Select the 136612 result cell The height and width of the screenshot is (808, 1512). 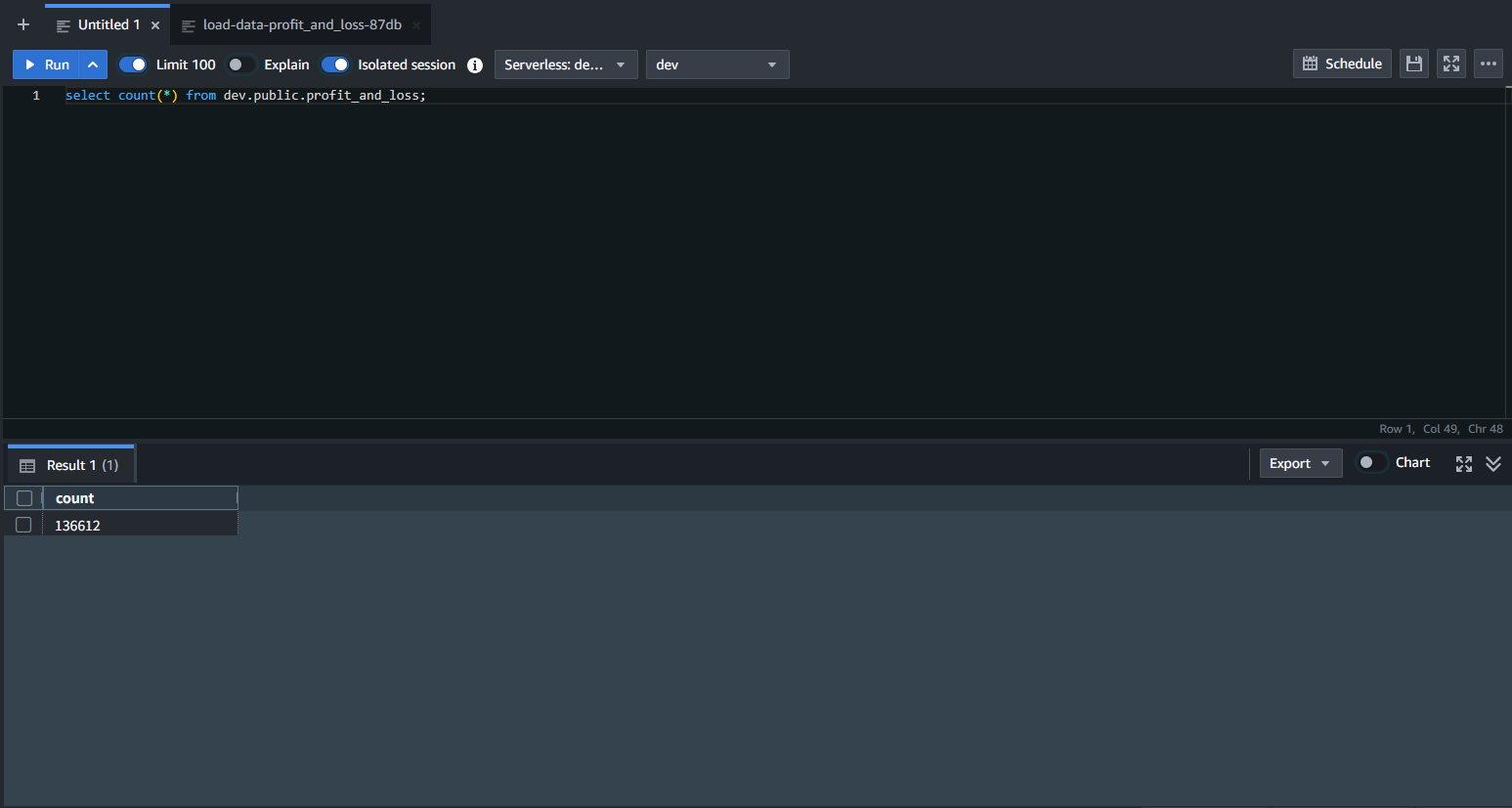(140, 525)
